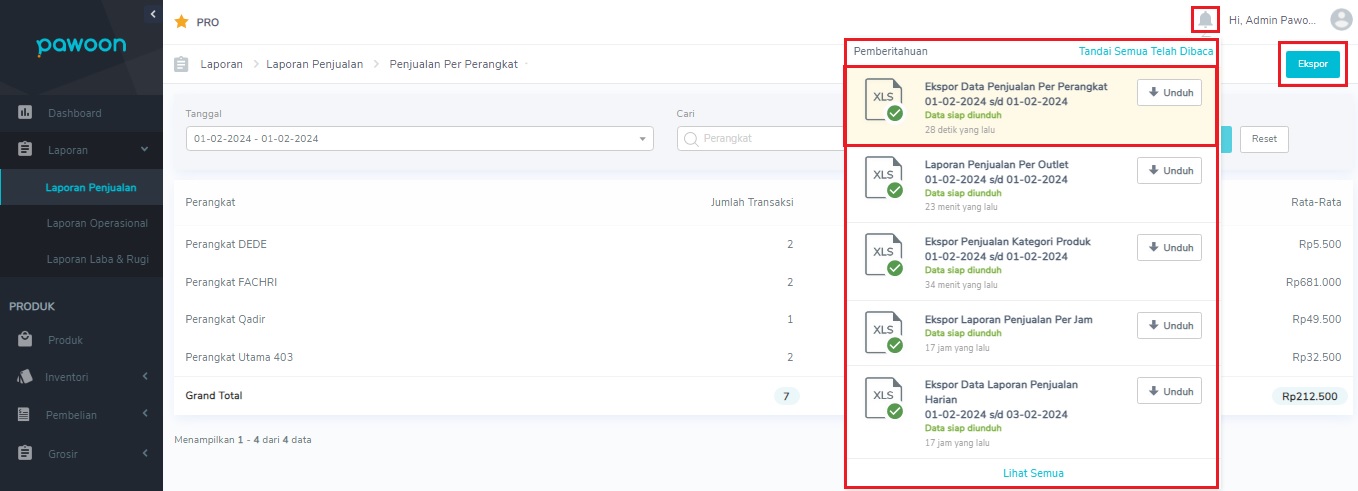Download Ekspor Penjualan Kategori Produk file
The height and width of the screenshot is (491, 1358).
pyautogui.click(x=1169, y=247)
